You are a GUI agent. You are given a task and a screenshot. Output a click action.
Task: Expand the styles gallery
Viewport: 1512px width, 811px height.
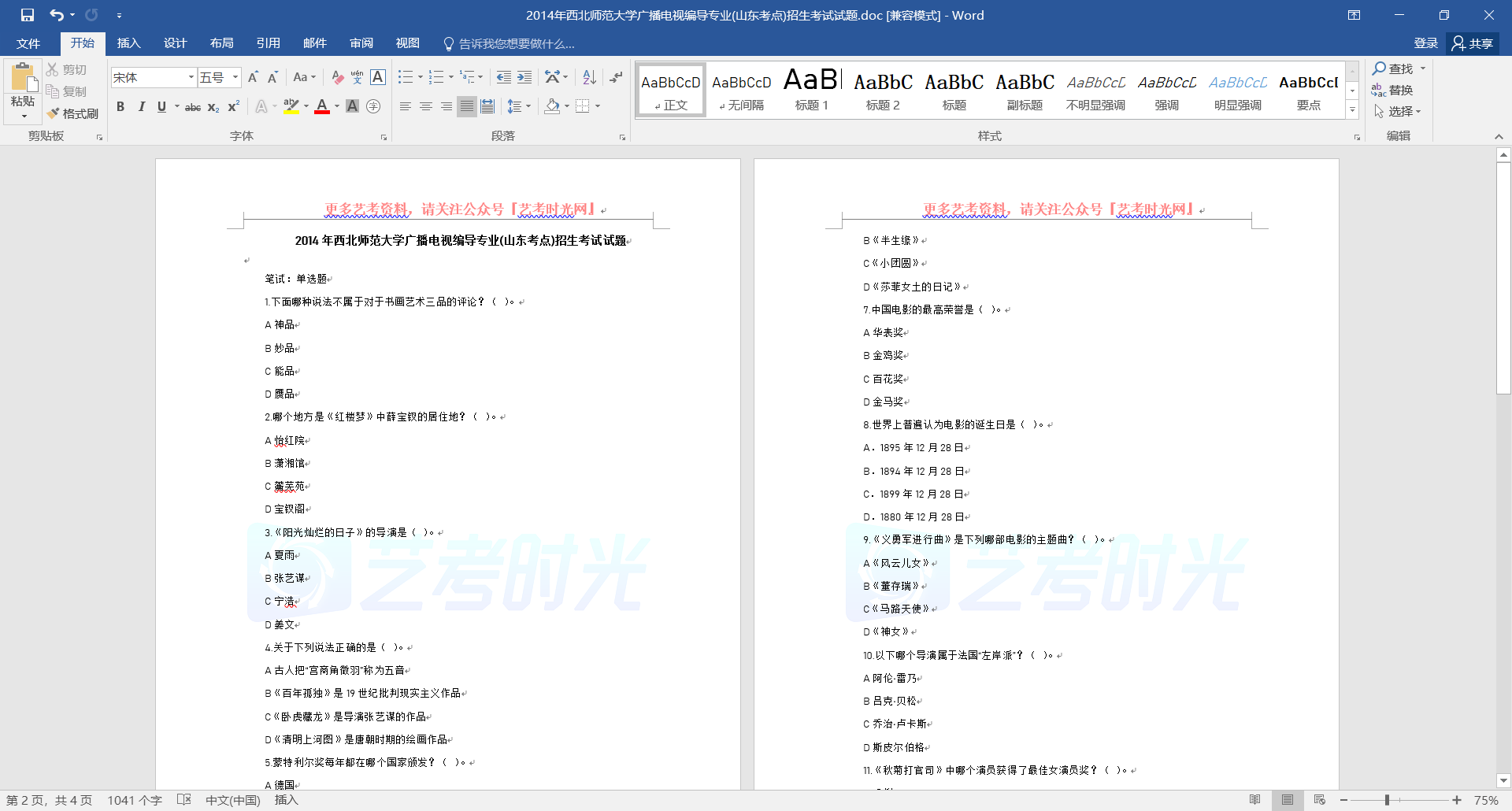click(1352, 111)
